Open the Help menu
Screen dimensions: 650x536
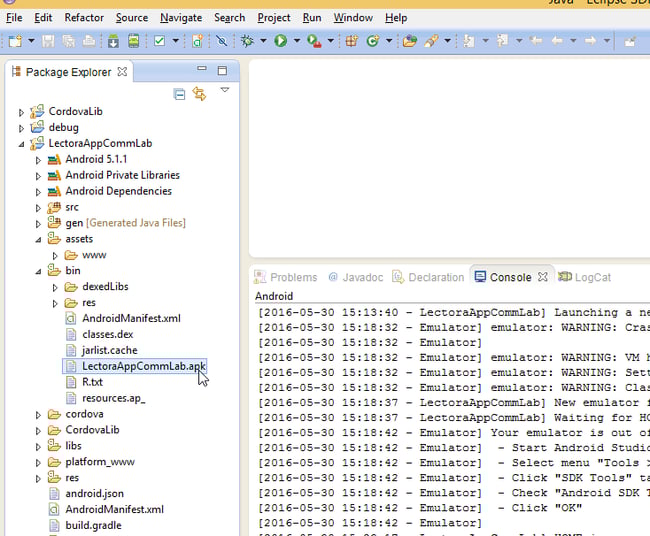396,18
